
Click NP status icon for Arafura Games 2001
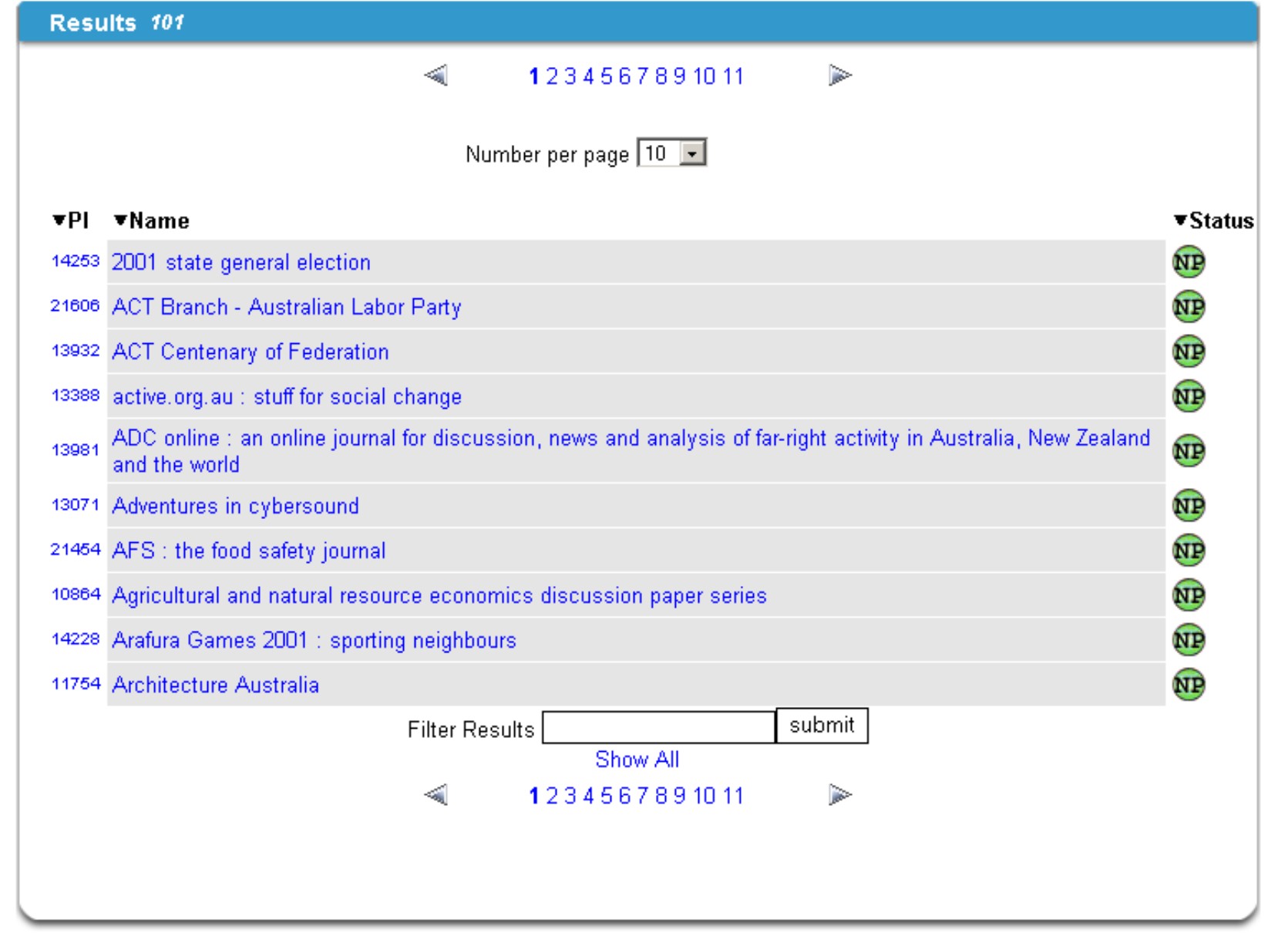coord(1188,640)
